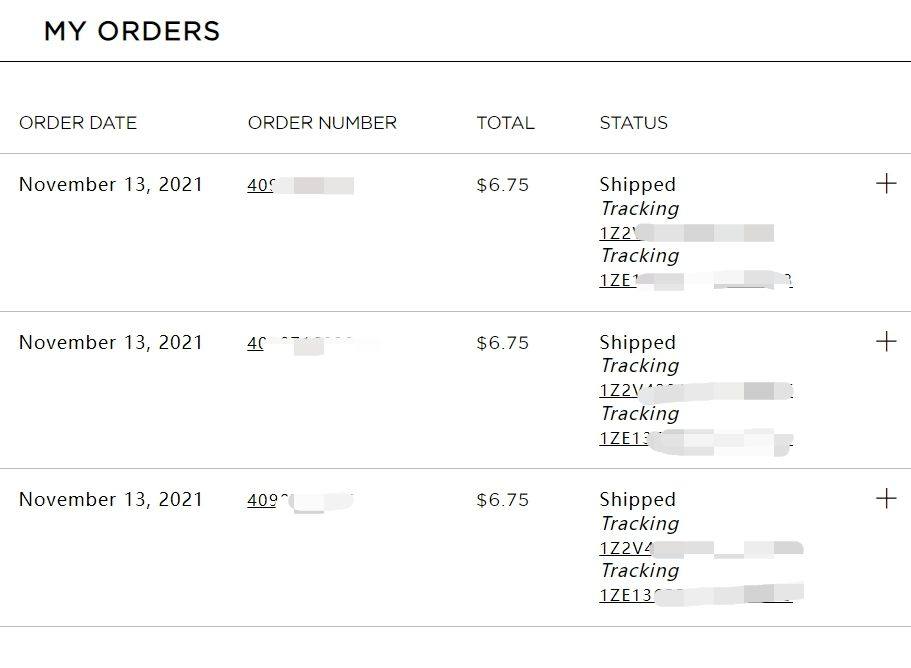Open first order's 1ZE1 tracking link

(x=696, y=280)
